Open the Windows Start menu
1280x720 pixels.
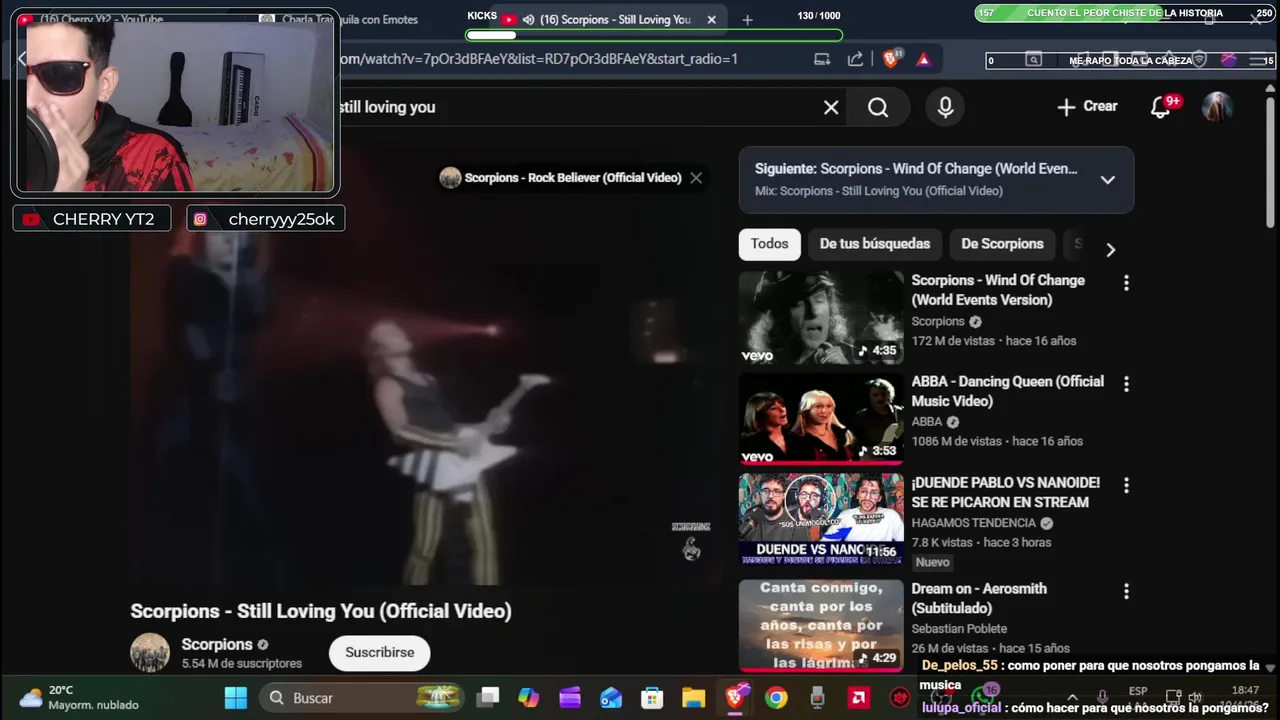236,698
